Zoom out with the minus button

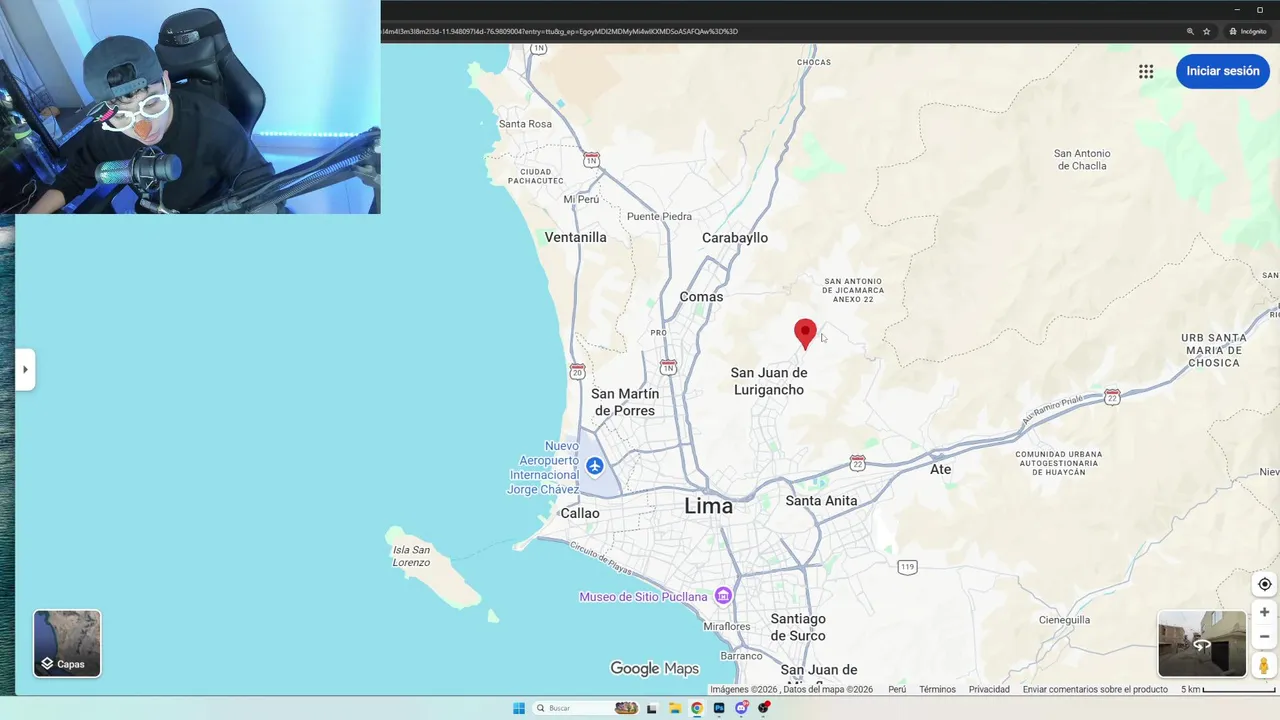pos(1264,636)
